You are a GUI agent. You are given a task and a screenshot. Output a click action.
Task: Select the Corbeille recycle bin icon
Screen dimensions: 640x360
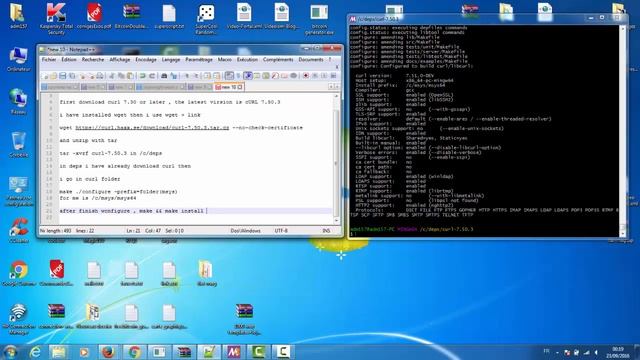(x=18, y=144)
